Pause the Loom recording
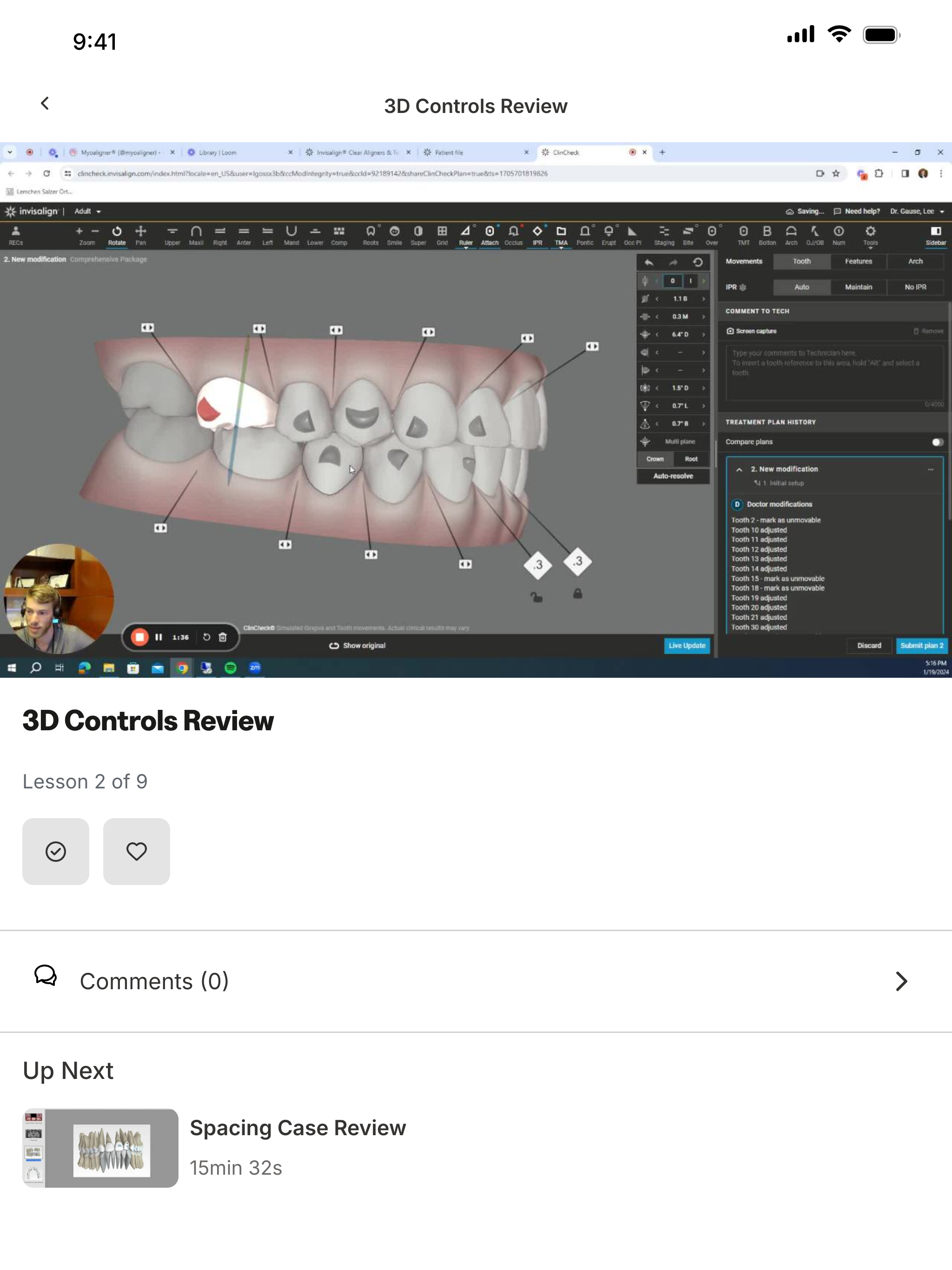The image size is (952, 1270). pos(159,637)
